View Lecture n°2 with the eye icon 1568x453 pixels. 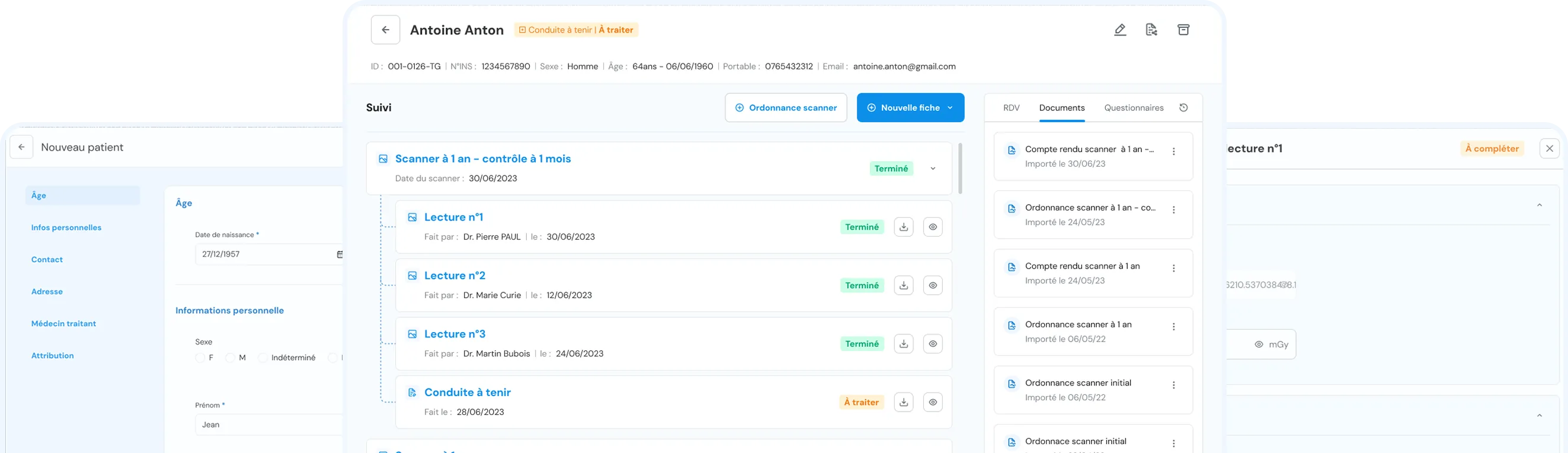tap(933, 286)
